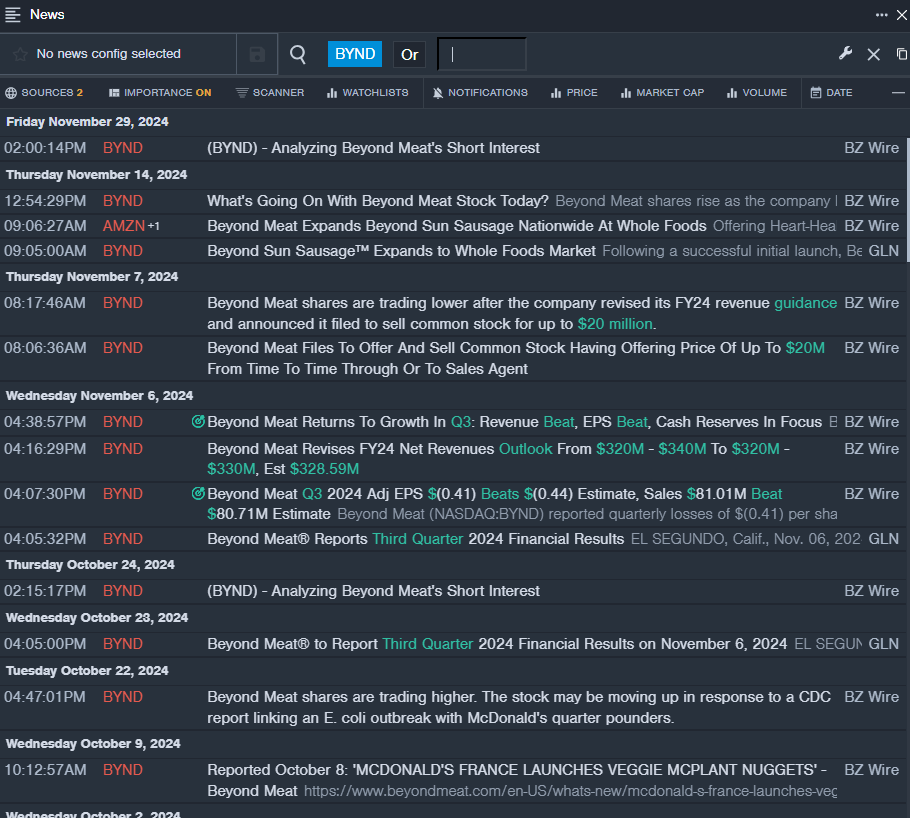Open the News panel hamburger menu icon
This screenshot has width=910, height=818.
point(13,14)
